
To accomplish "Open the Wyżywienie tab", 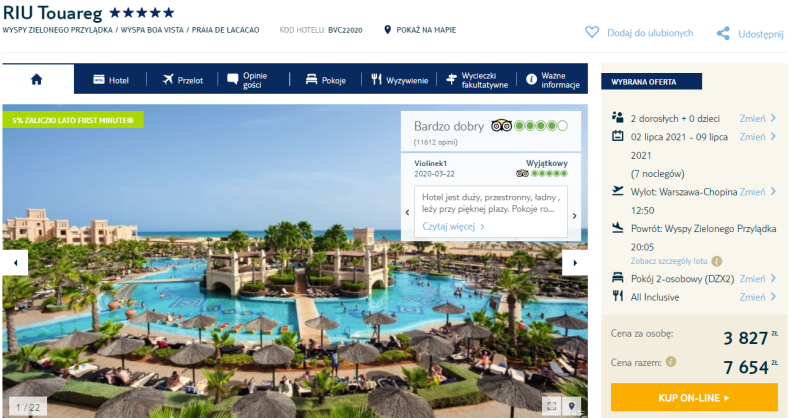I will 399,80.
